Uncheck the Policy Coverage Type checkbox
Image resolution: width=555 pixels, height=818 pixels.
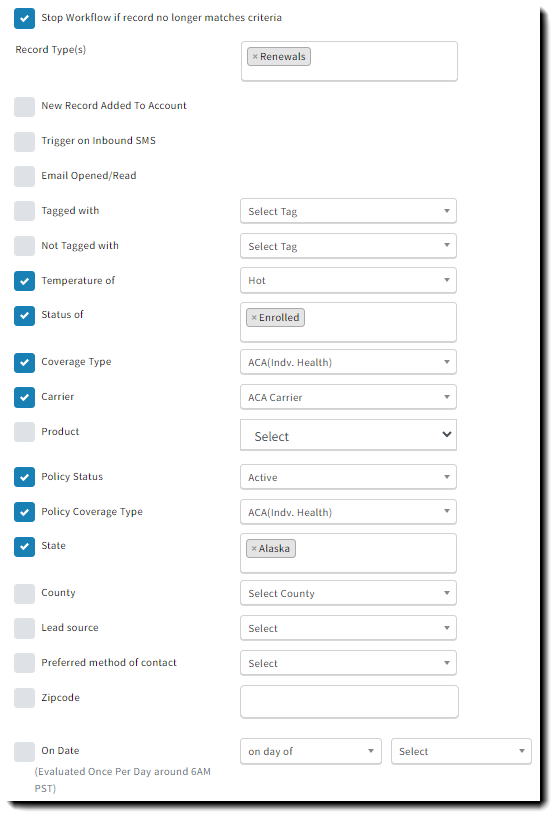pos(25,512)
